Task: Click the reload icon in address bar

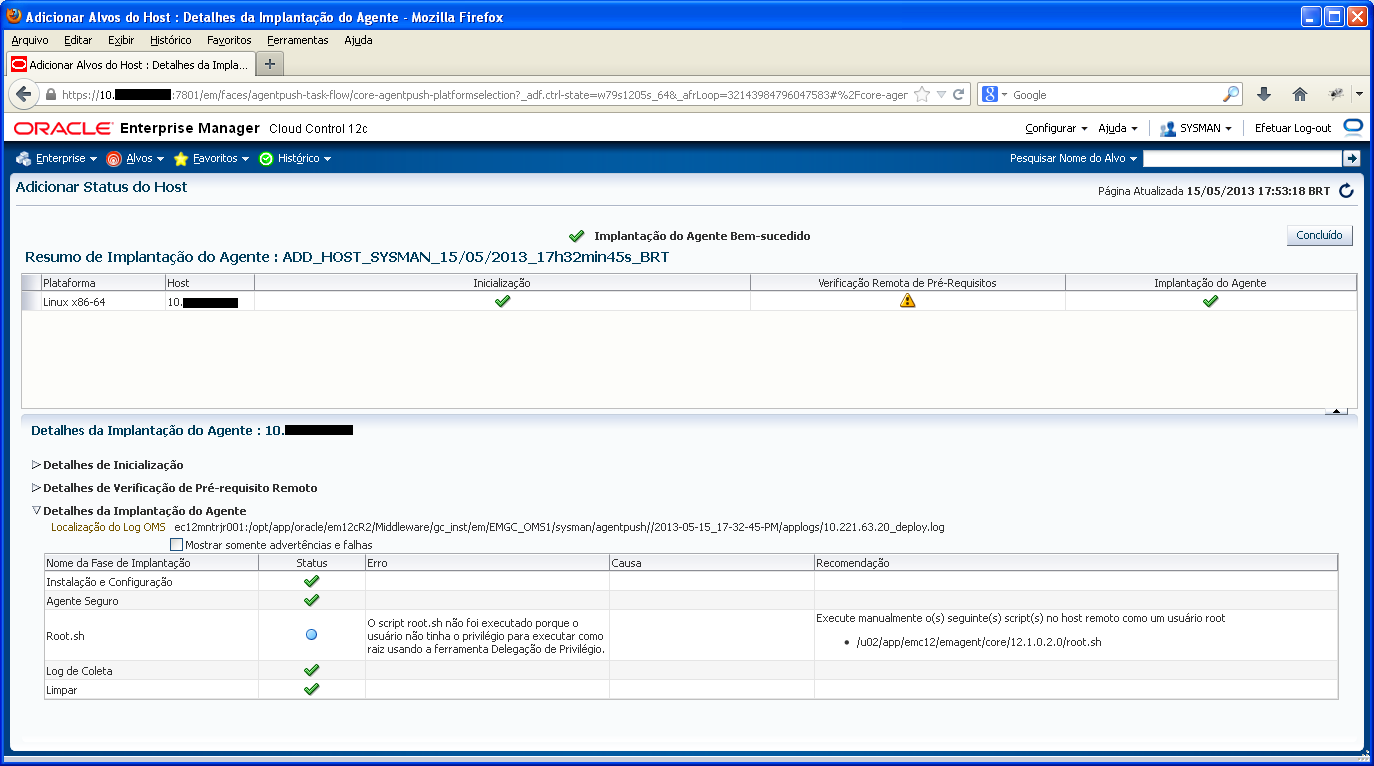Action: click(x=958, y=94)
